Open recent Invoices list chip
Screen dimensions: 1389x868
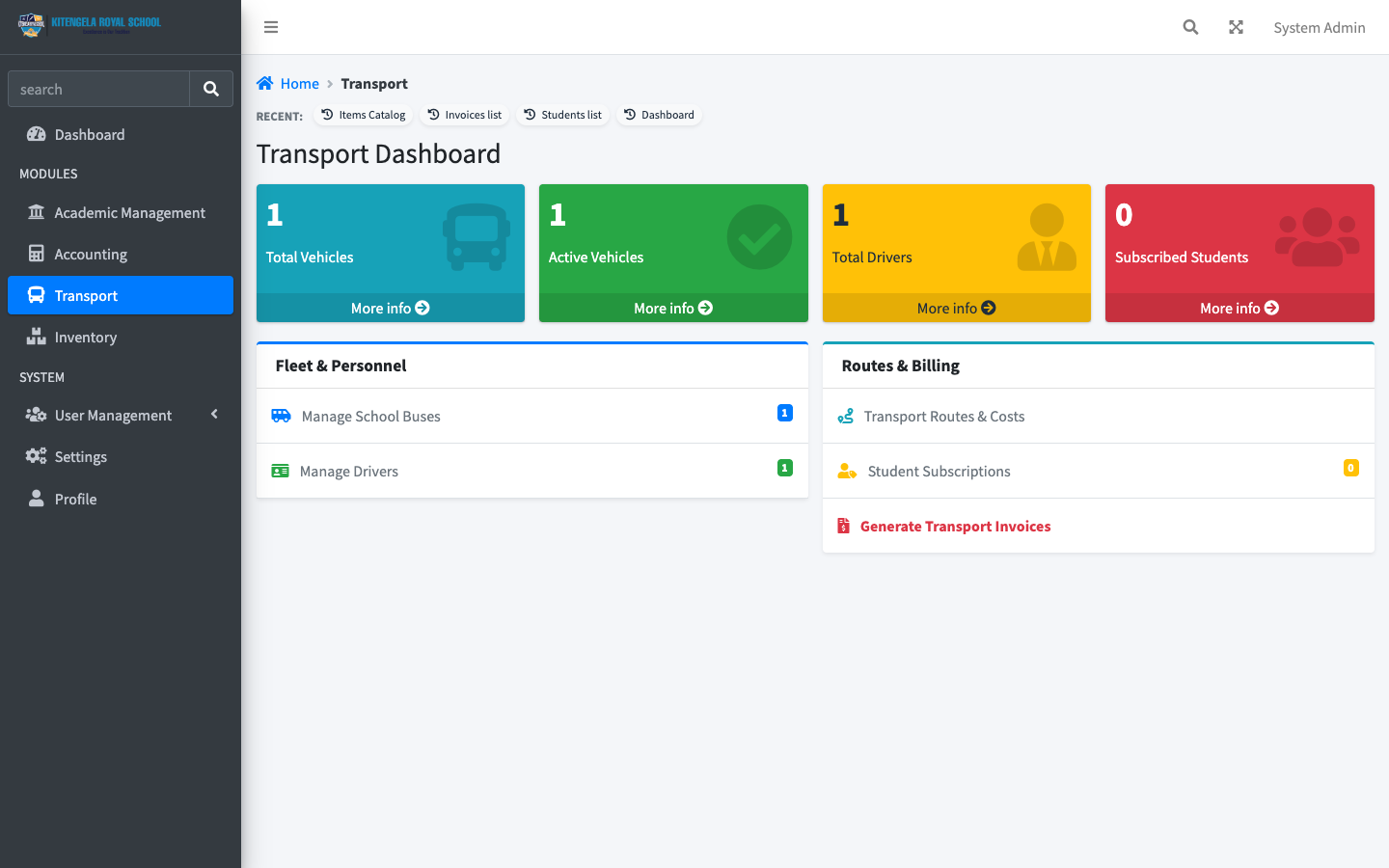coord(465,115)
